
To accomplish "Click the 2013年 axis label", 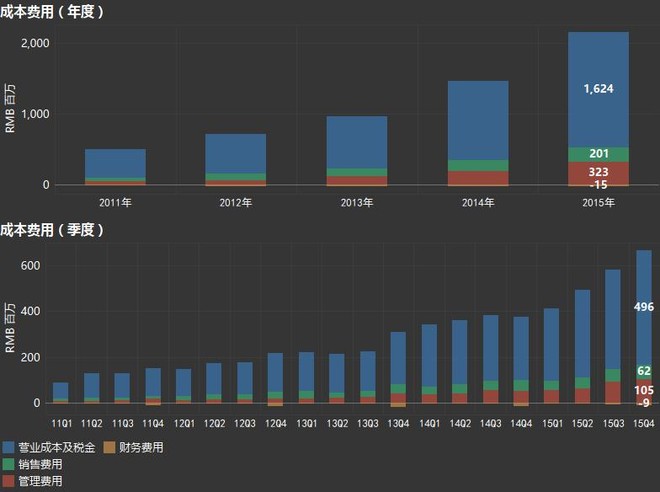I will click(x=357, y=203).
